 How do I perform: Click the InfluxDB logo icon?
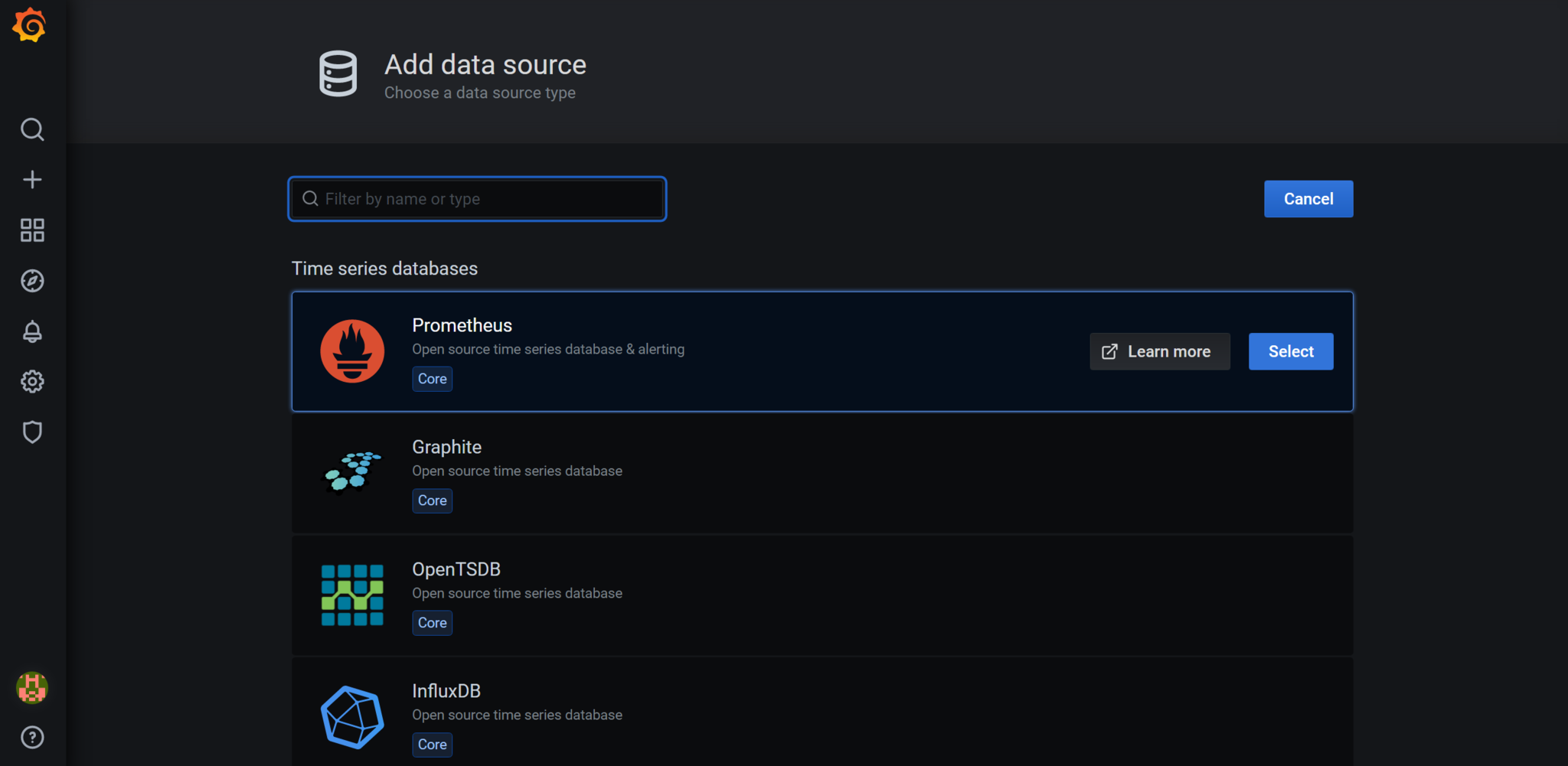(x=352, y=717)
